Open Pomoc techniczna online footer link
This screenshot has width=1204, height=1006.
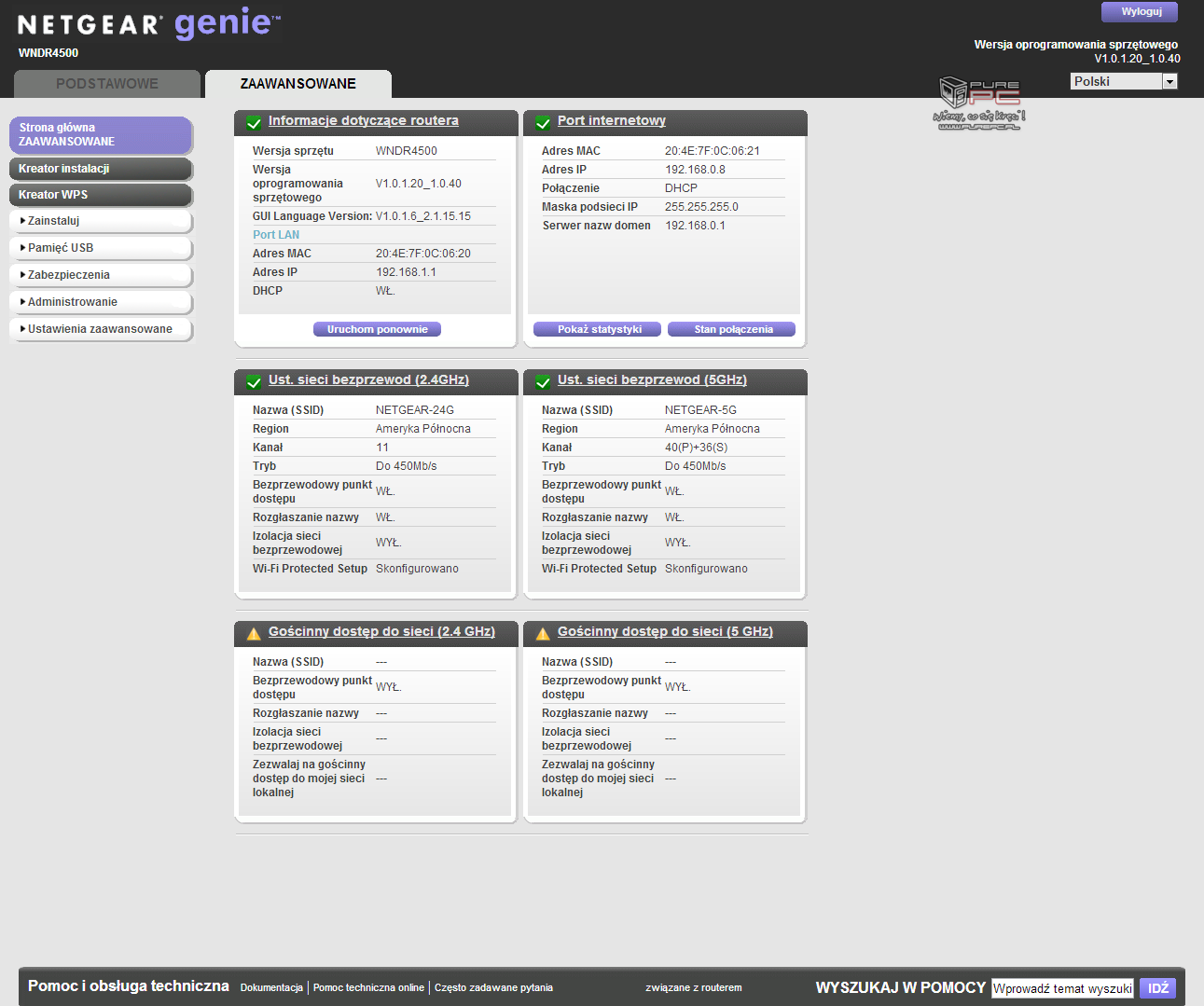coord(368,987)
